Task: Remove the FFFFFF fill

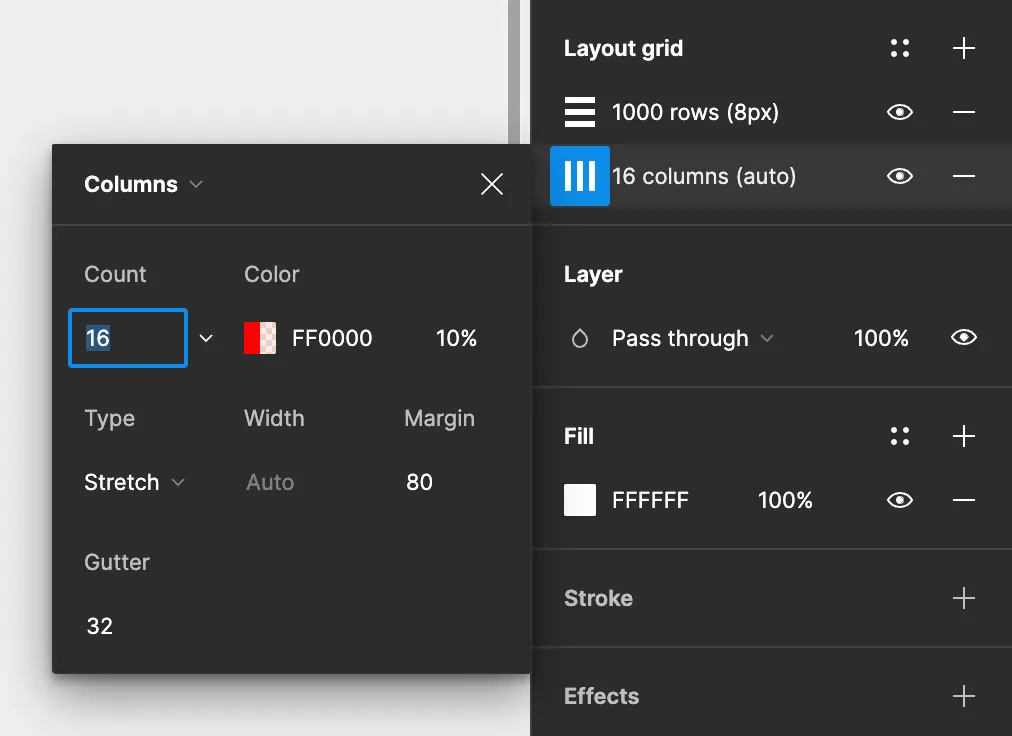Action: pos(964,500)
